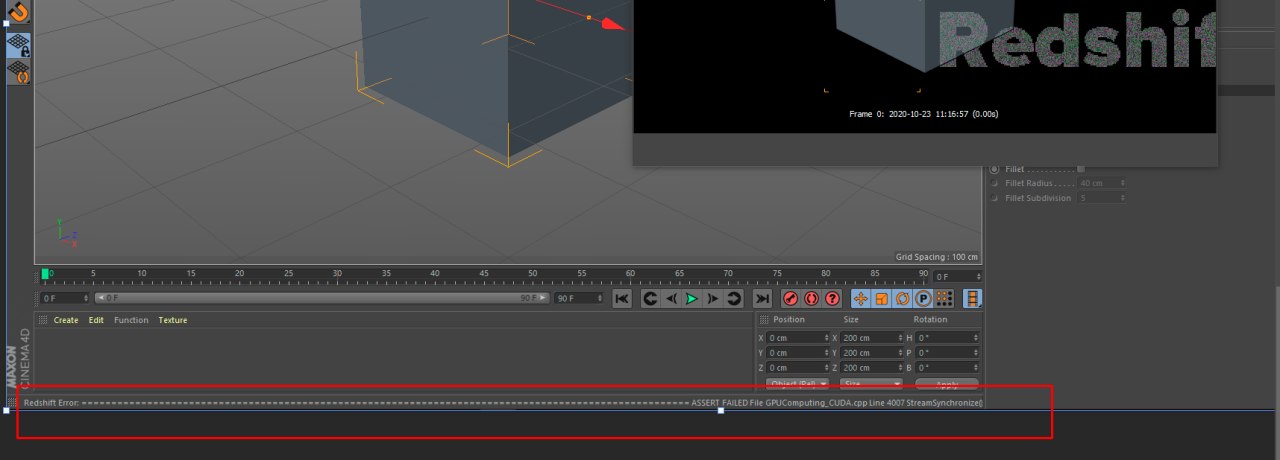The image size is (1280, 460).
Task: Click Size X 200 cm field
Action: (x=872, y=338)
